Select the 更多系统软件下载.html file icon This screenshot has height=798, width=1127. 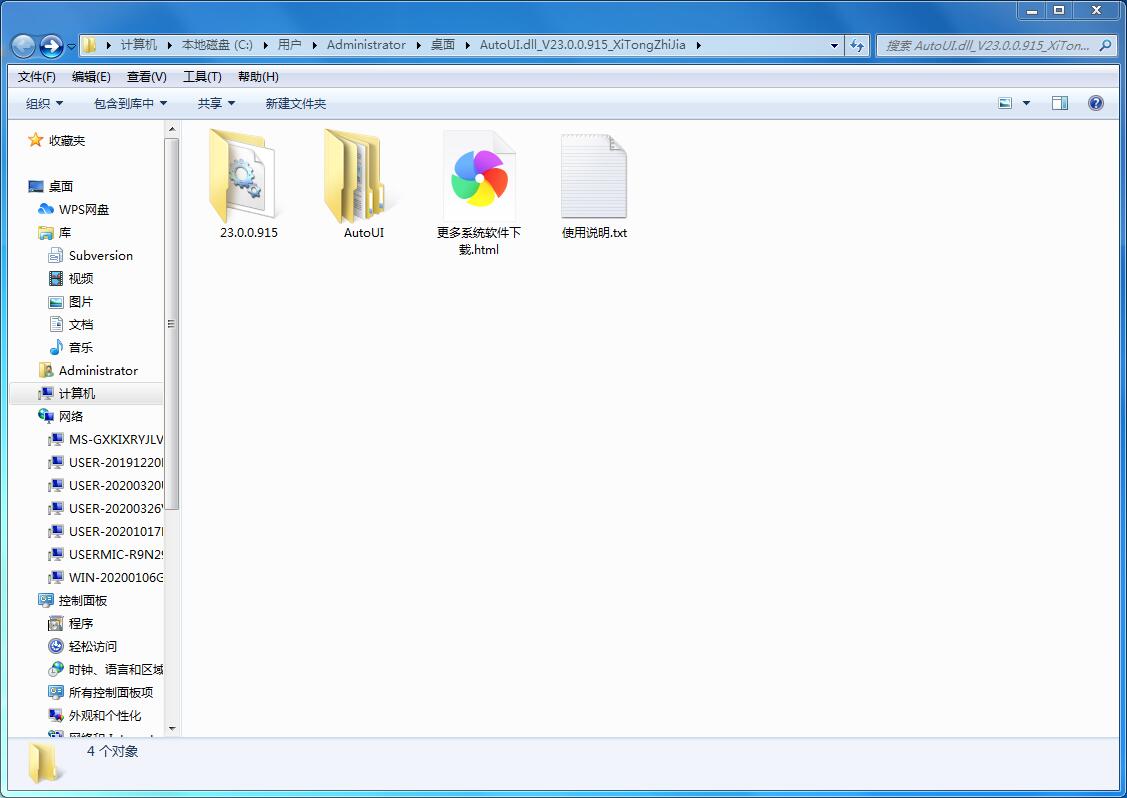click(479, 177)
